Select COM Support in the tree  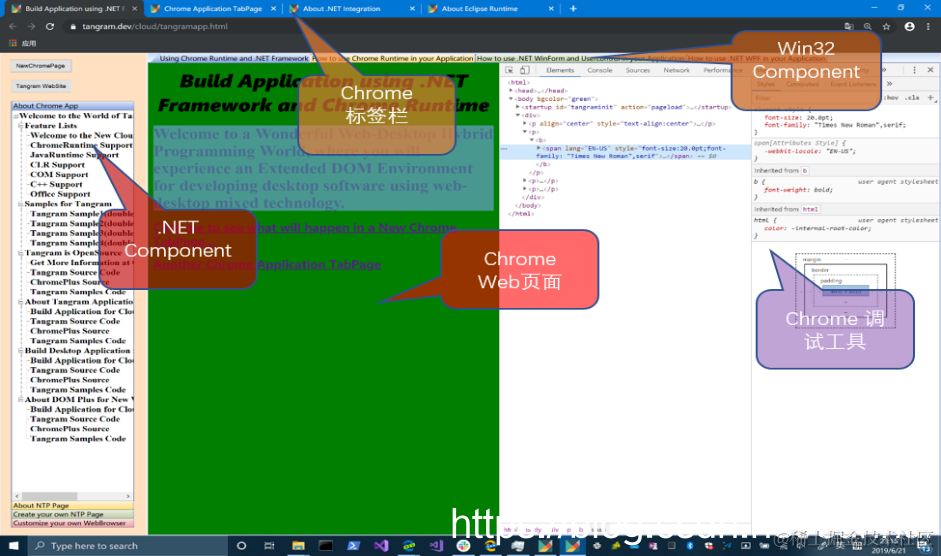[x=59, y=174]
